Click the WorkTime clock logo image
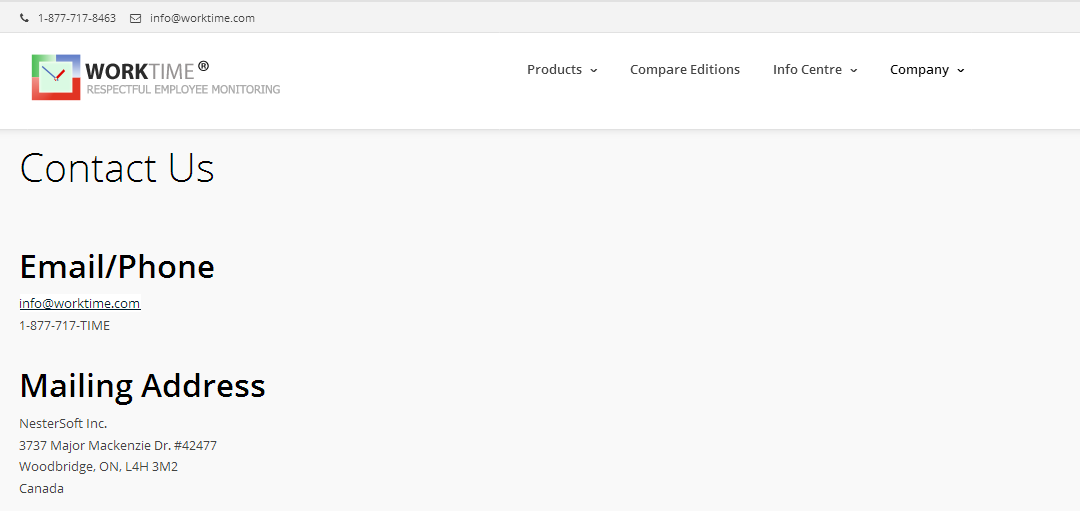The width and height of the screenshot is (1080, 511). pyautogui.click(x=56, y=77)
